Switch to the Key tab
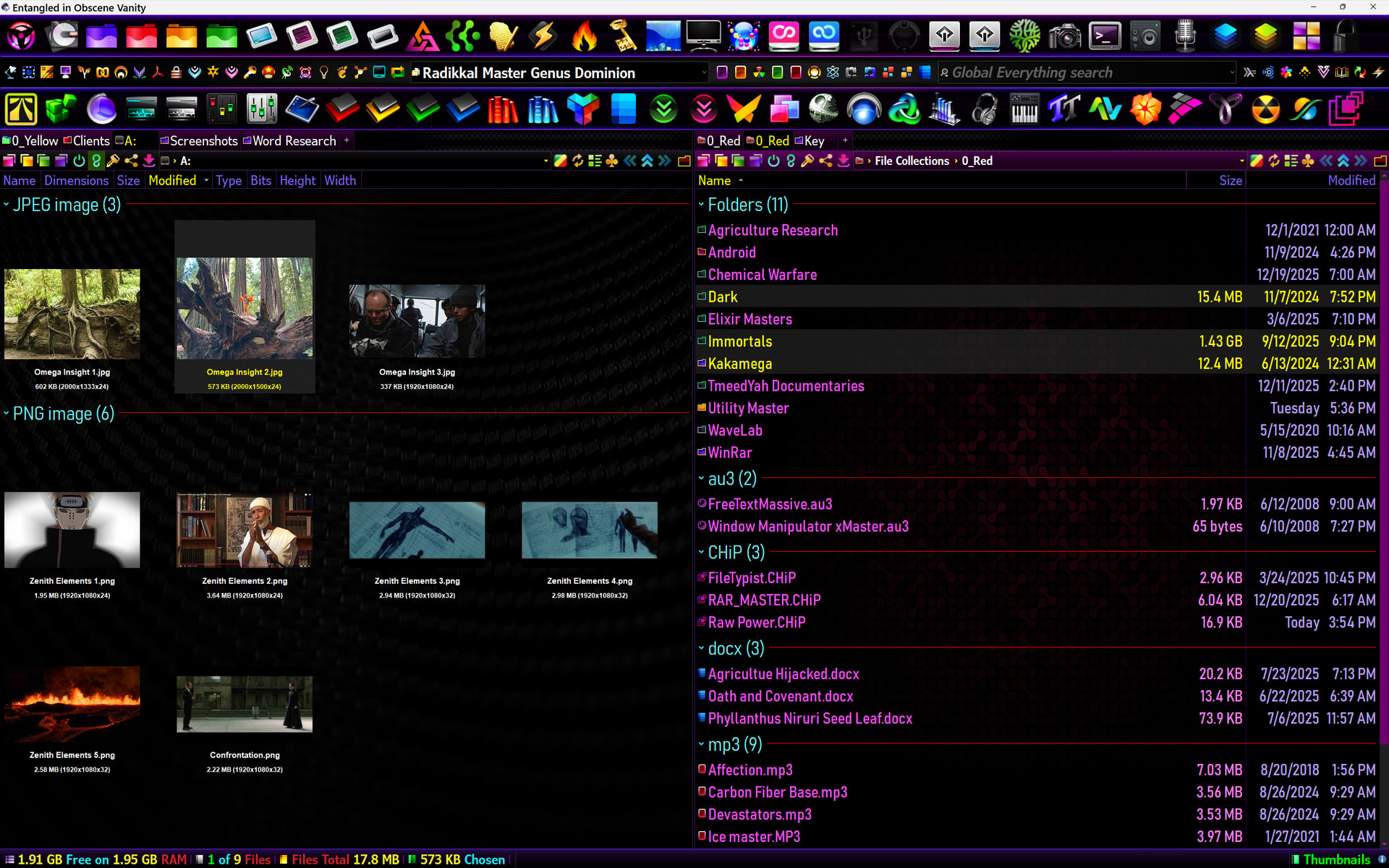 pyautogui.click(x=814, y=141)
